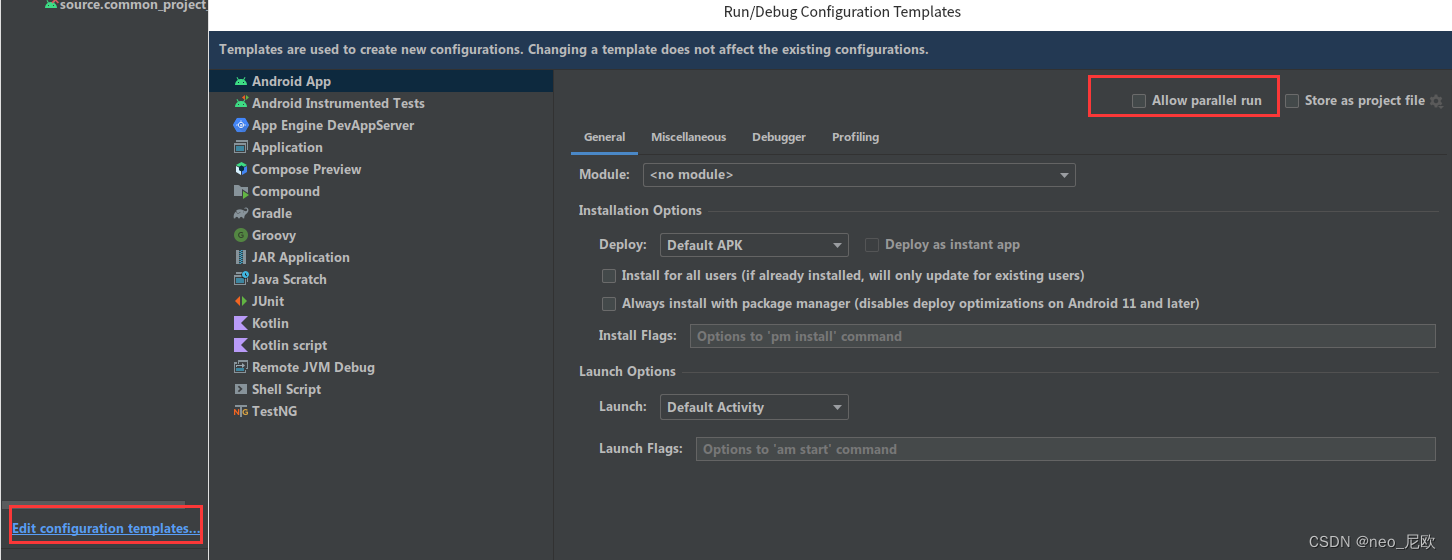The width and height of the screenshot is (1452, 560).
Task: Select Android App in template list
Action: point(381,81)
